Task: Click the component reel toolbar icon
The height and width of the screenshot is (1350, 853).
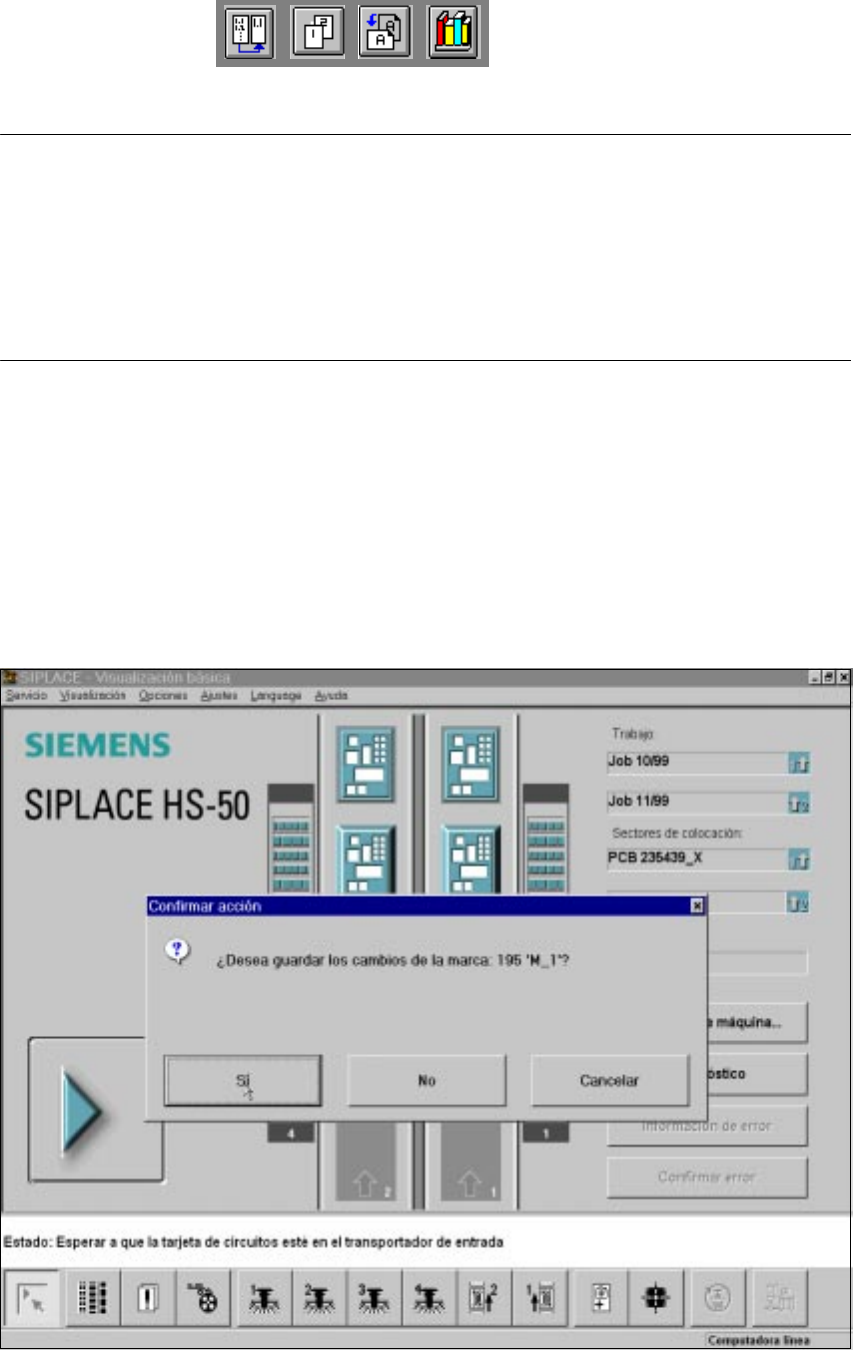Action: tap(204, 1298)
